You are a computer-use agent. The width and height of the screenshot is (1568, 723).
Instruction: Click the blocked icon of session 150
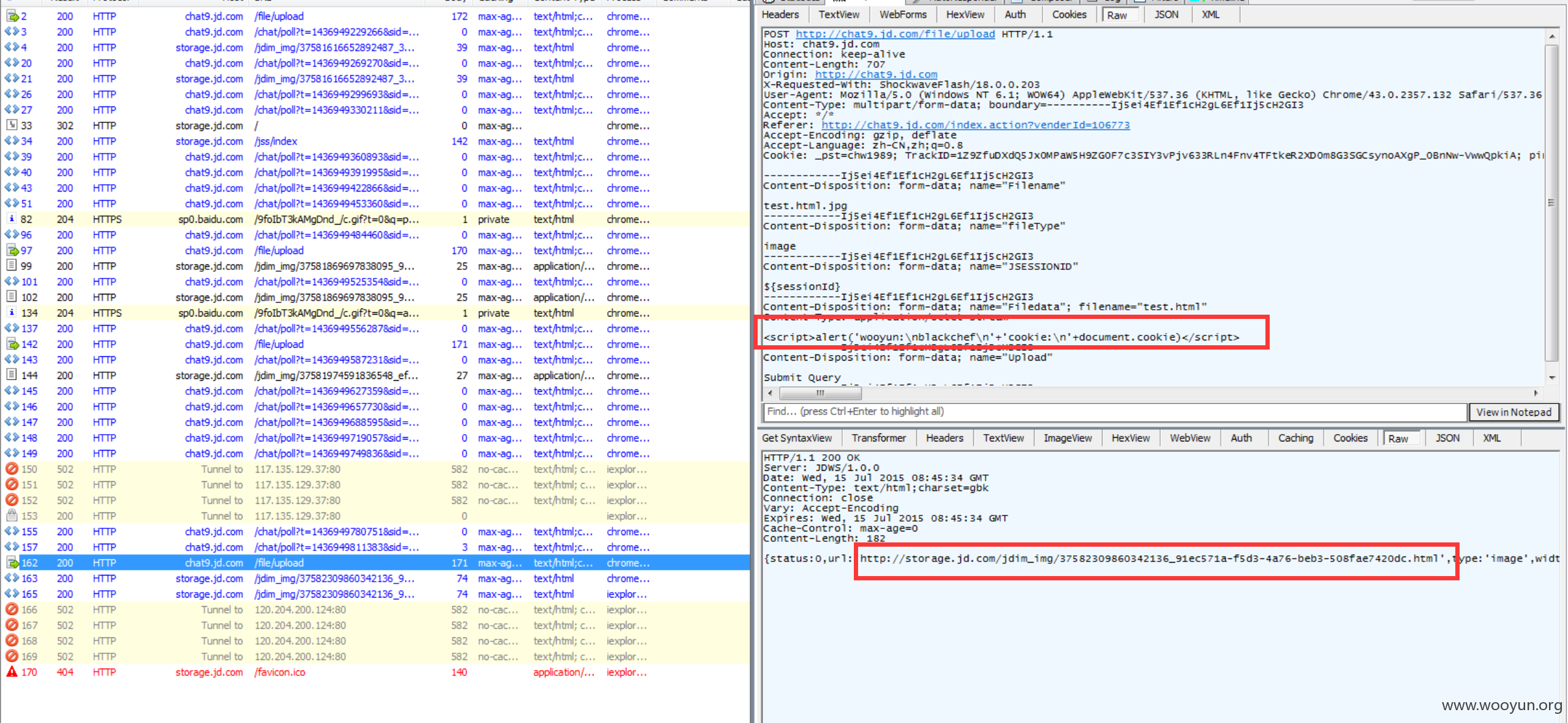point(12,469)
